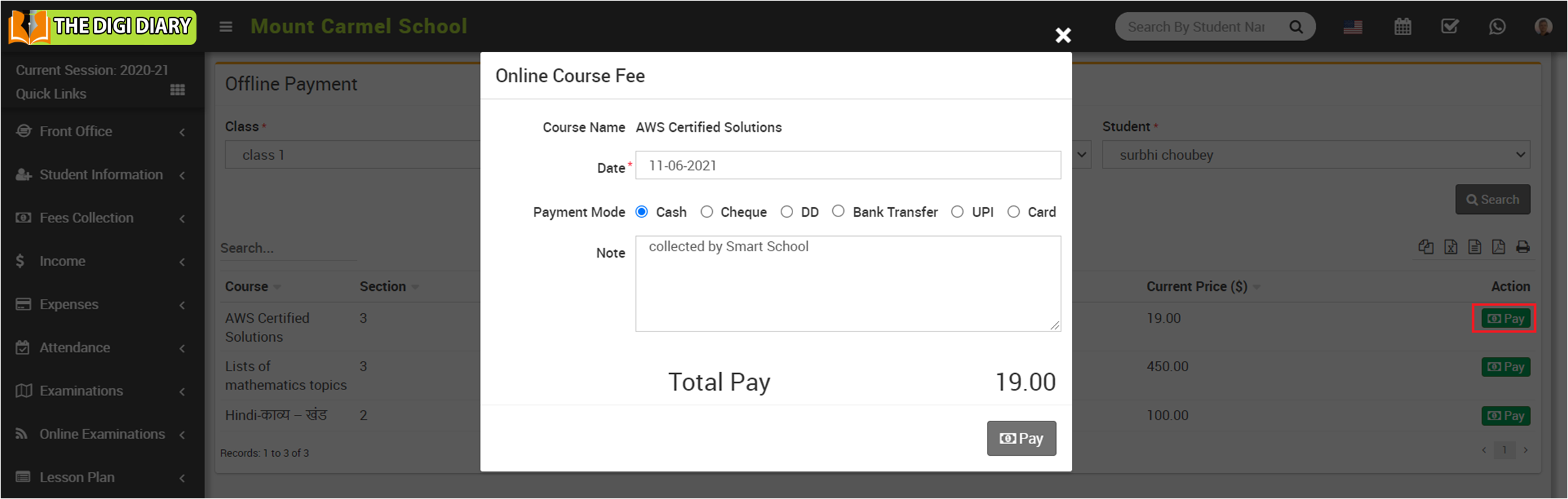
Task: Click the Date input field
Action: point(847,166)
